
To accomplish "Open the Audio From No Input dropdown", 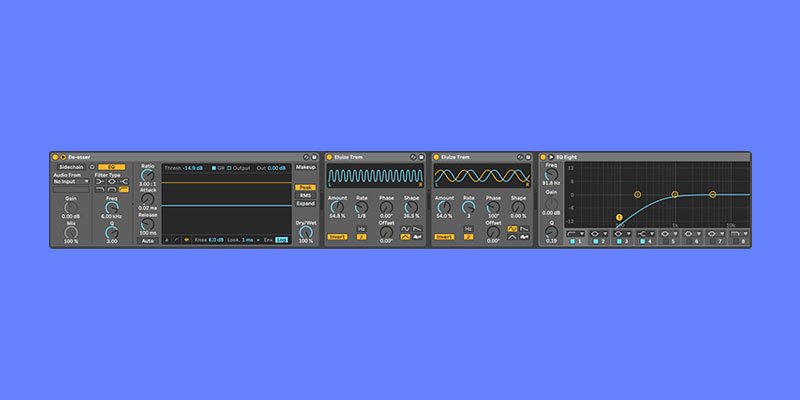I will tap(71, 182).
